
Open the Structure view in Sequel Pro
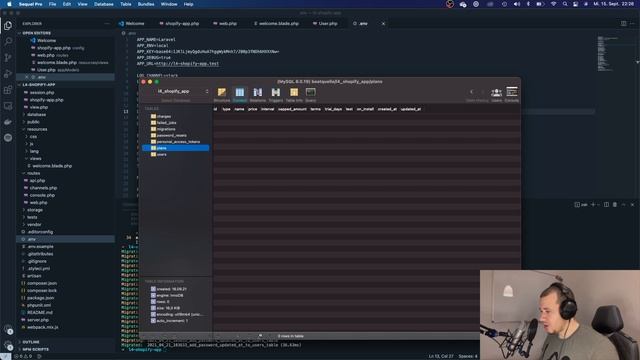(x=222, y=94)
